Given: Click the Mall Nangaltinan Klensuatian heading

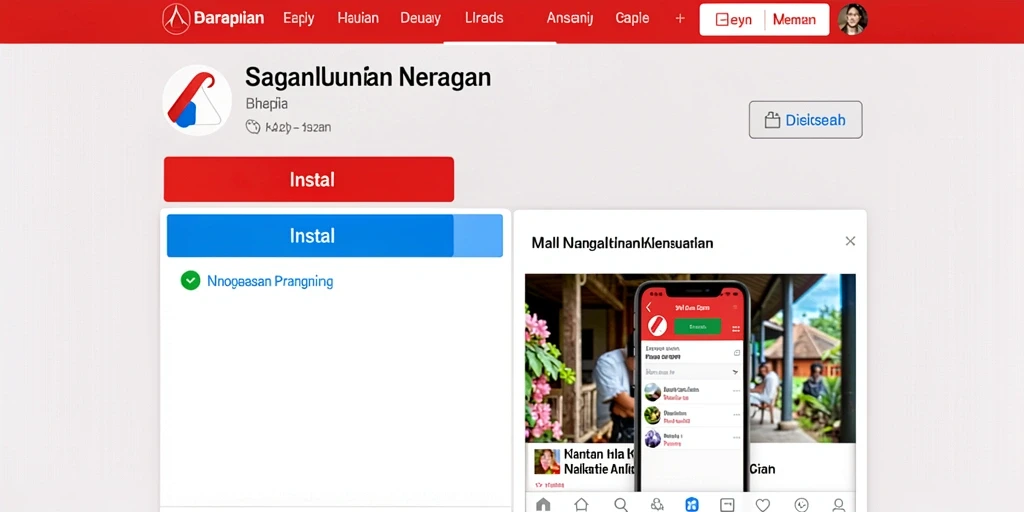Looking at the screenshot, I should click(622, 243).
